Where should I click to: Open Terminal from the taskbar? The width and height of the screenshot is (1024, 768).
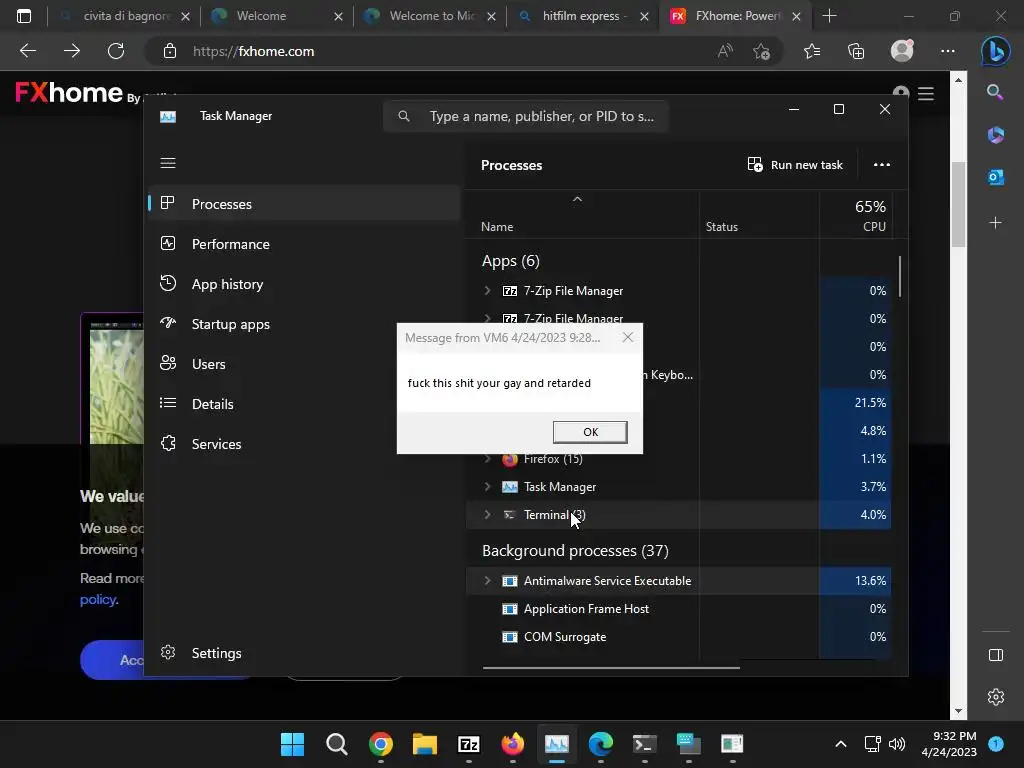645,744
